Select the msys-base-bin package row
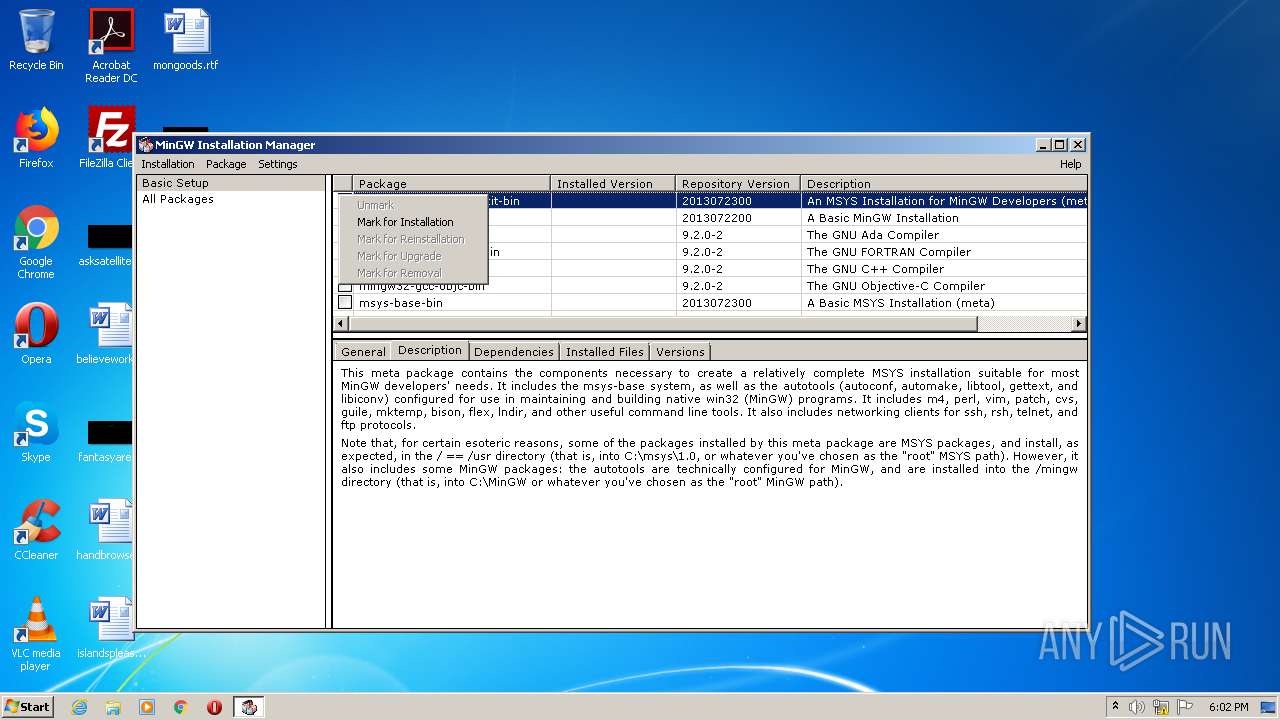1280x720 pixels. point(710,303)
